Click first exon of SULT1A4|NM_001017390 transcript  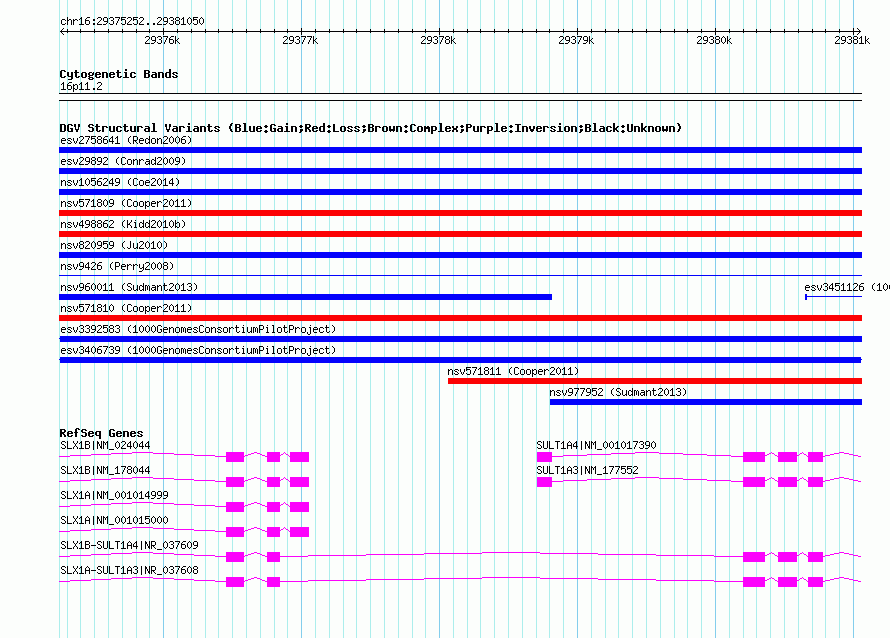[544, 457]
